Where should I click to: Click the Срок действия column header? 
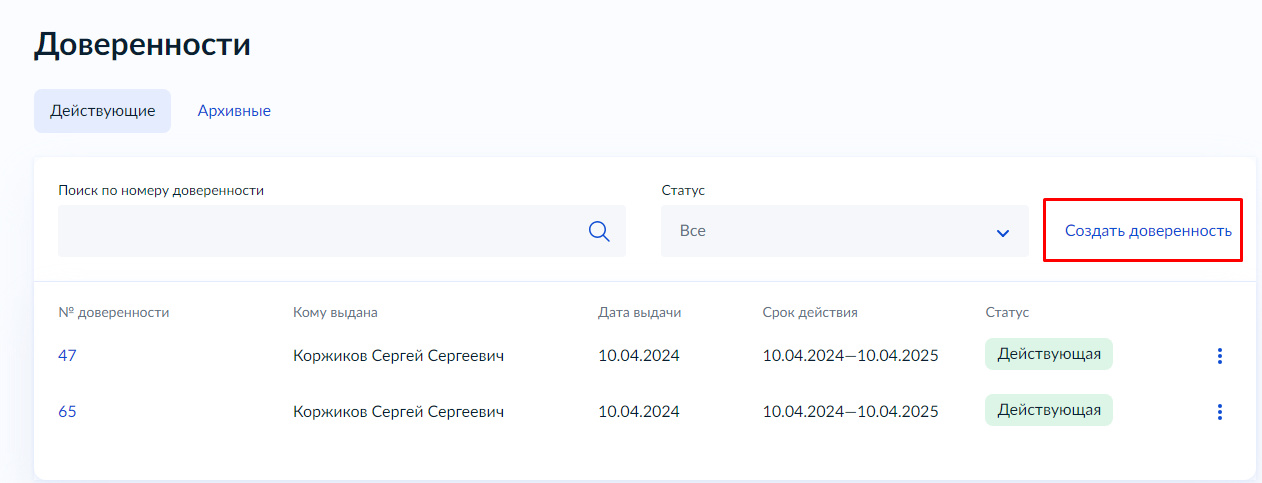[810, 312]
